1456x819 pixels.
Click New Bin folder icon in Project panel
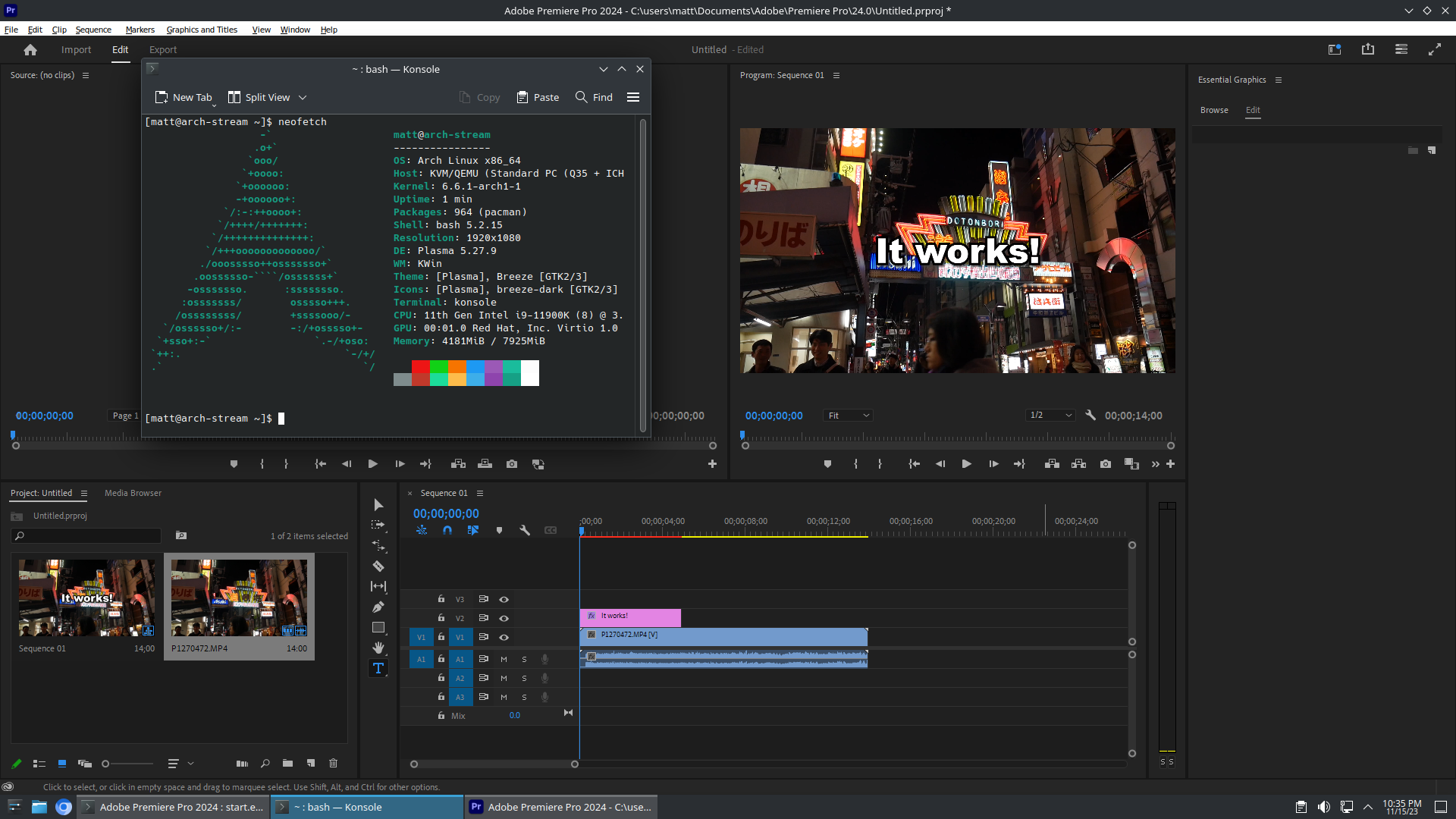coord(287,764)
